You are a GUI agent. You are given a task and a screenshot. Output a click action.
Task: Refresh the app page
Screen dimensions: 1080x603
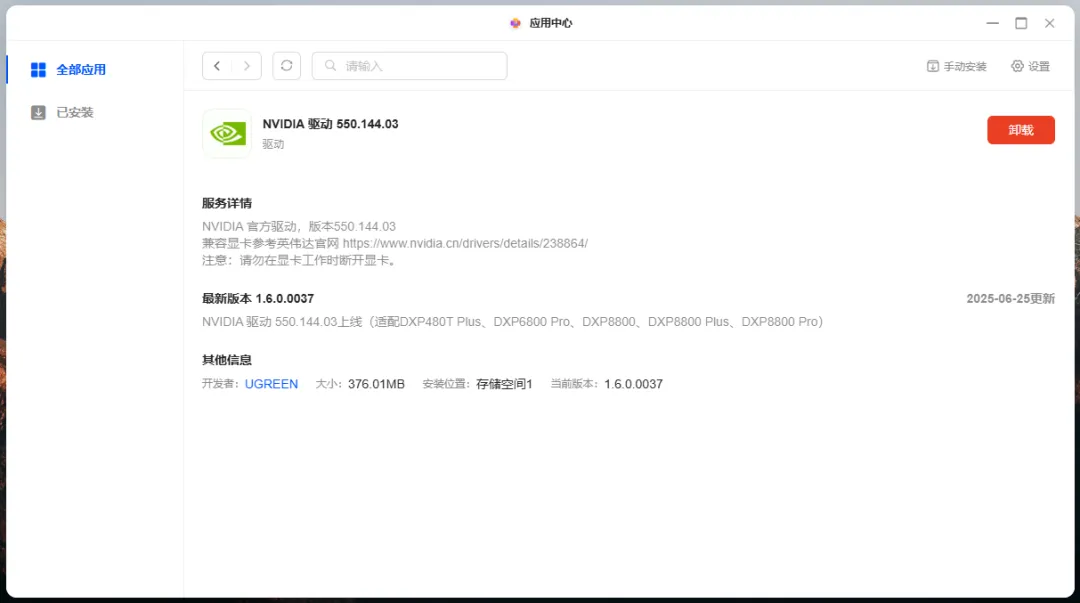click(x=287, y=66)
